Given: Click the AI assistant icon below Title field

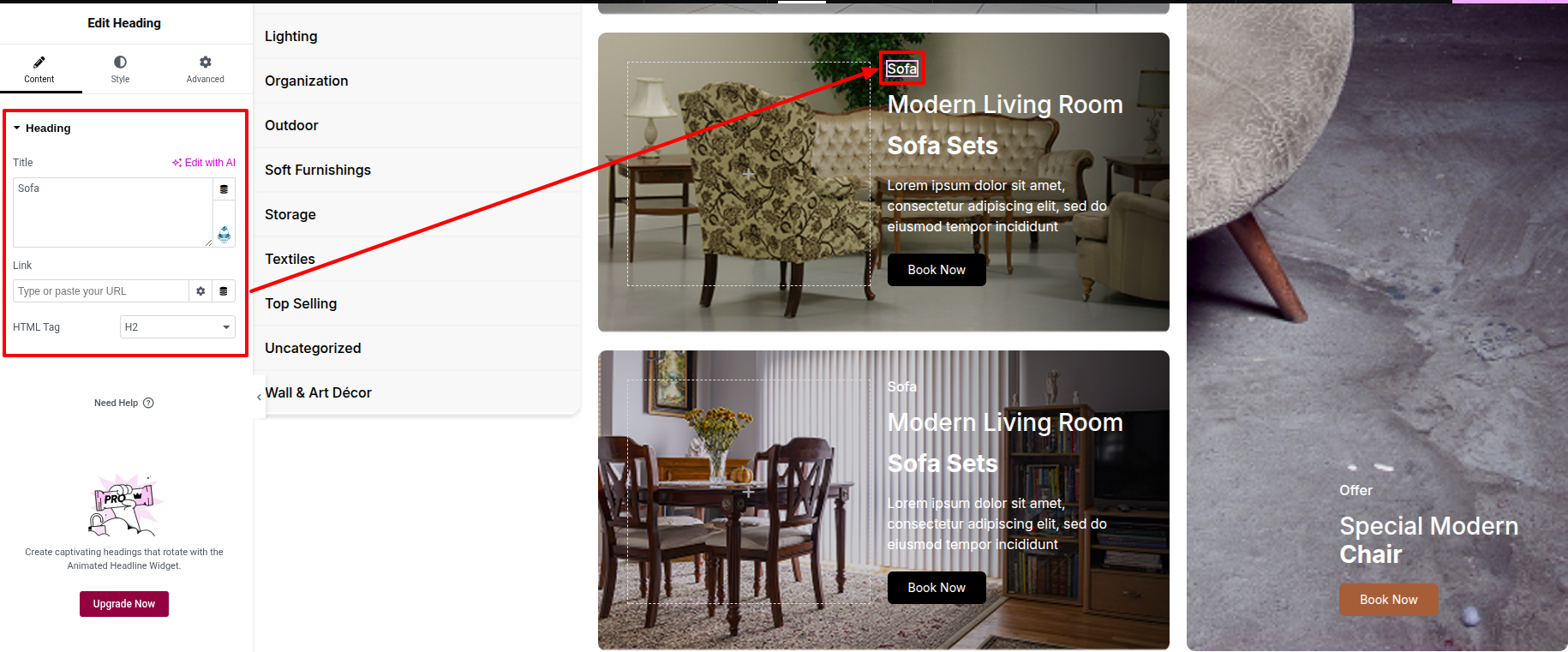Looking at the screenshot, I should pos(224,234).
